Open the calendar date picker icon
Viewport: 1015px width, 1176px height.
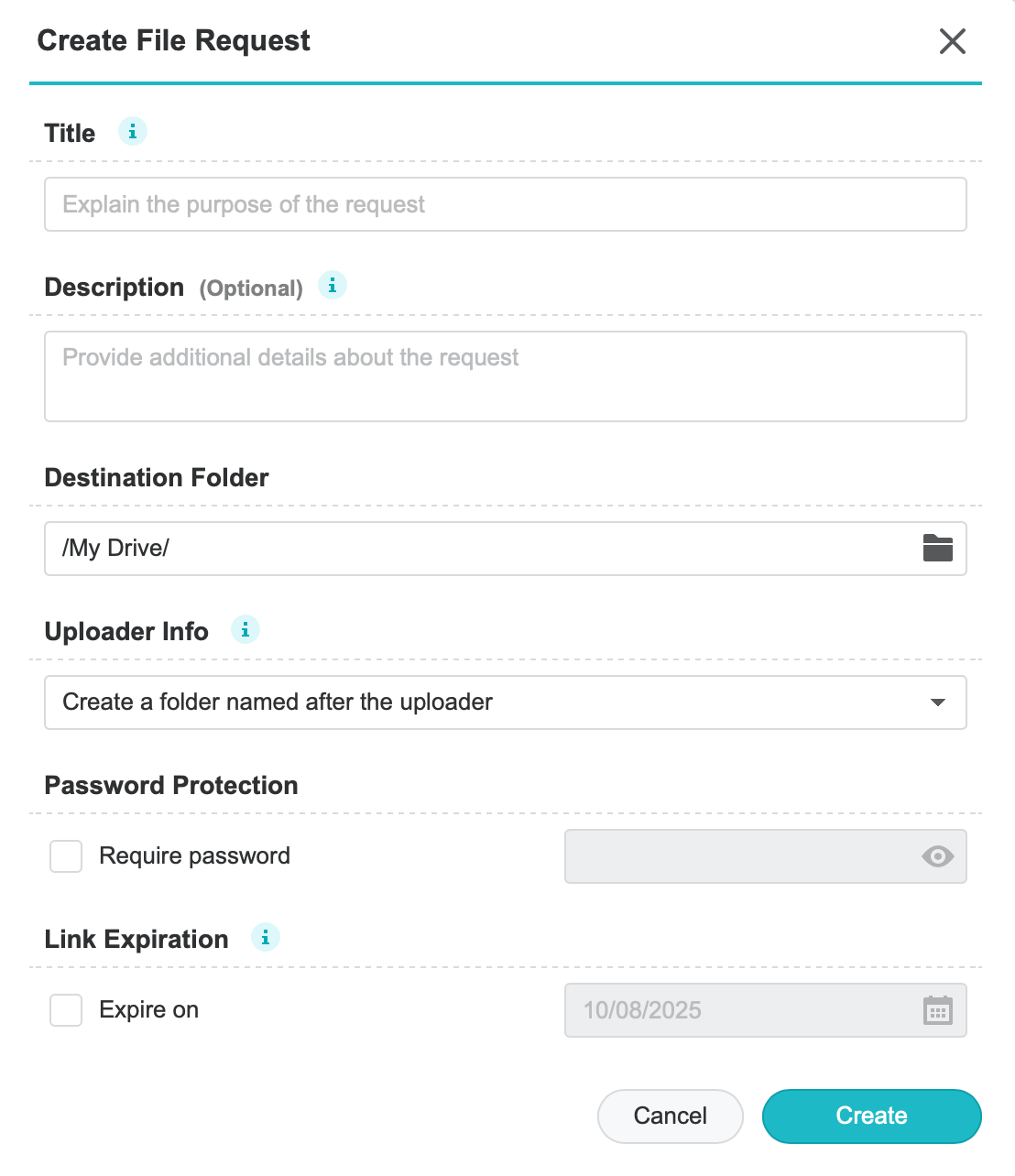point(937,1010)
